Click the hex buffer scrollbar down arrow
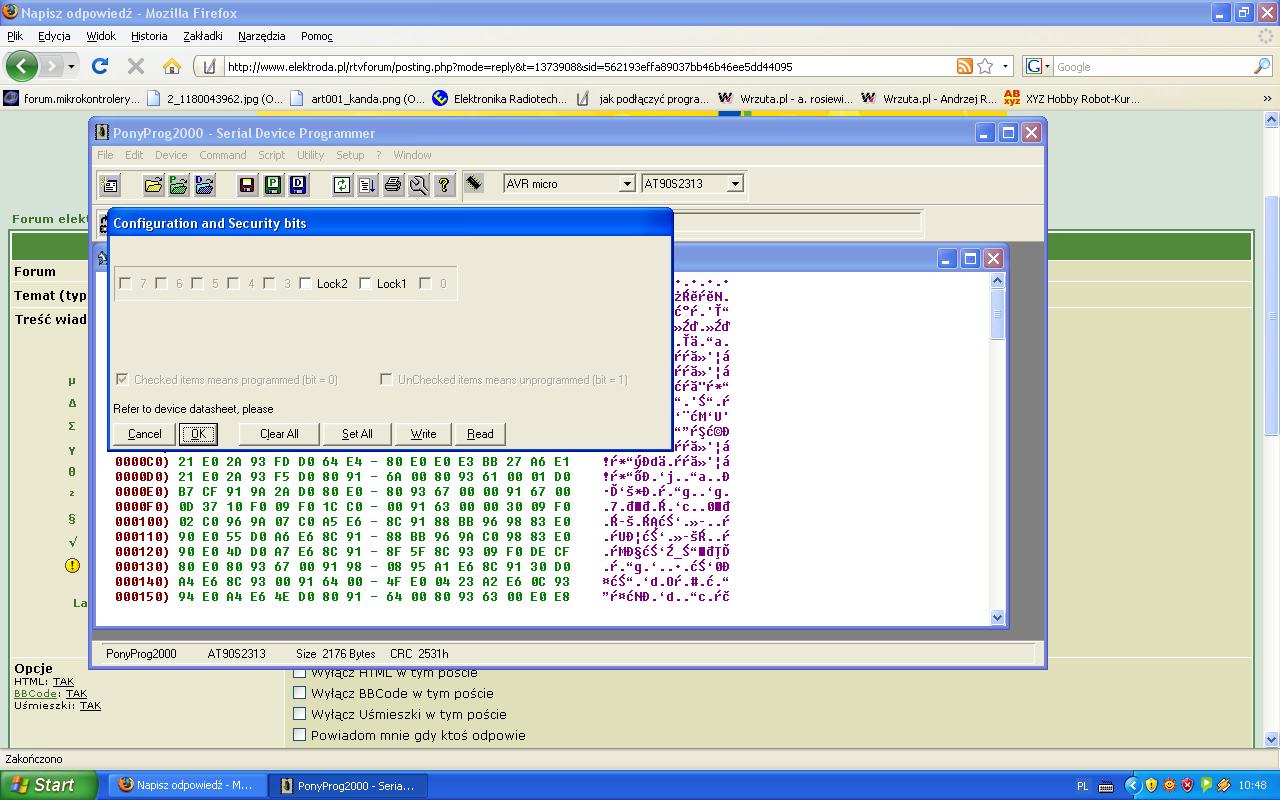Viewport: 1280px width, 800px height. pyautogui.click(x=996, y=617)
